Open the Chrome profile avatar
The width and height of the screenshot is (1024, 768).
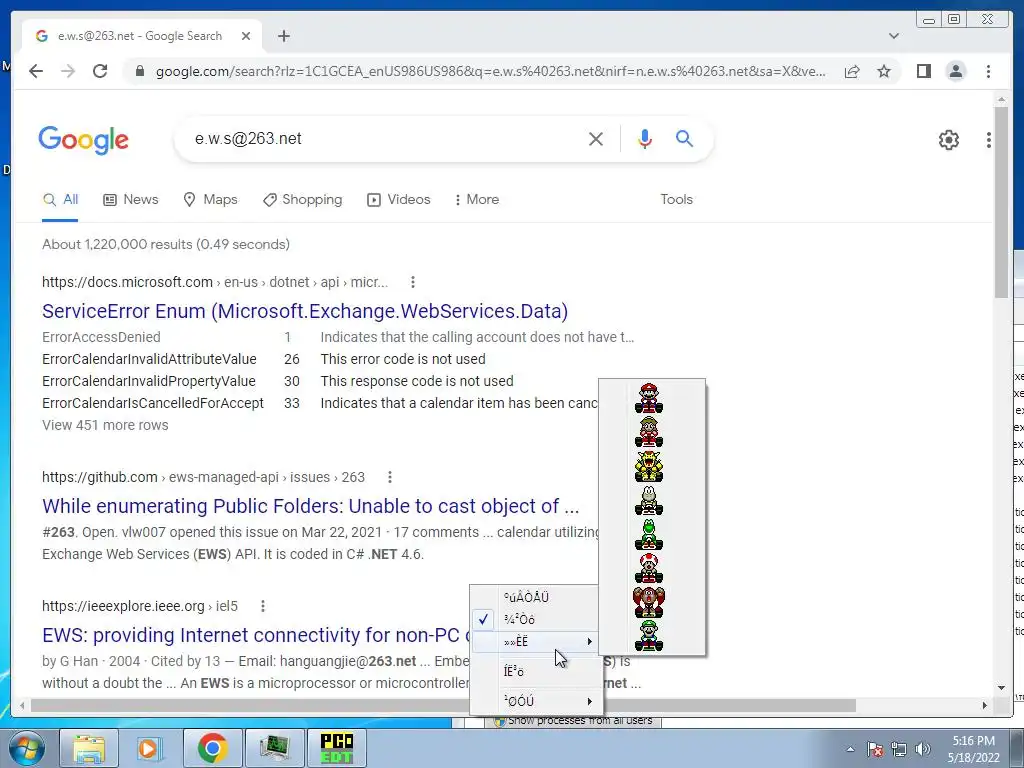pyautogui.click(x=955, y=71)
